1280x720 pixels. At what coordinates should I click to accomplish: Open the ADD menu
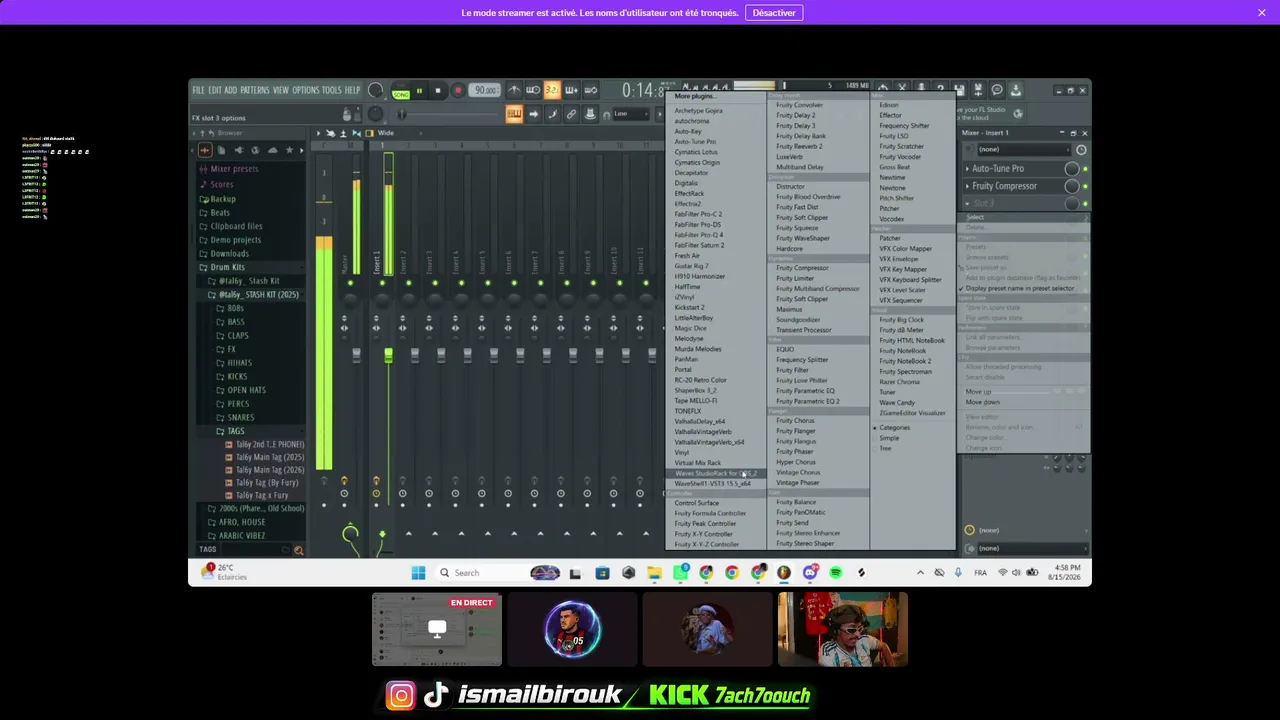point(231,90)
